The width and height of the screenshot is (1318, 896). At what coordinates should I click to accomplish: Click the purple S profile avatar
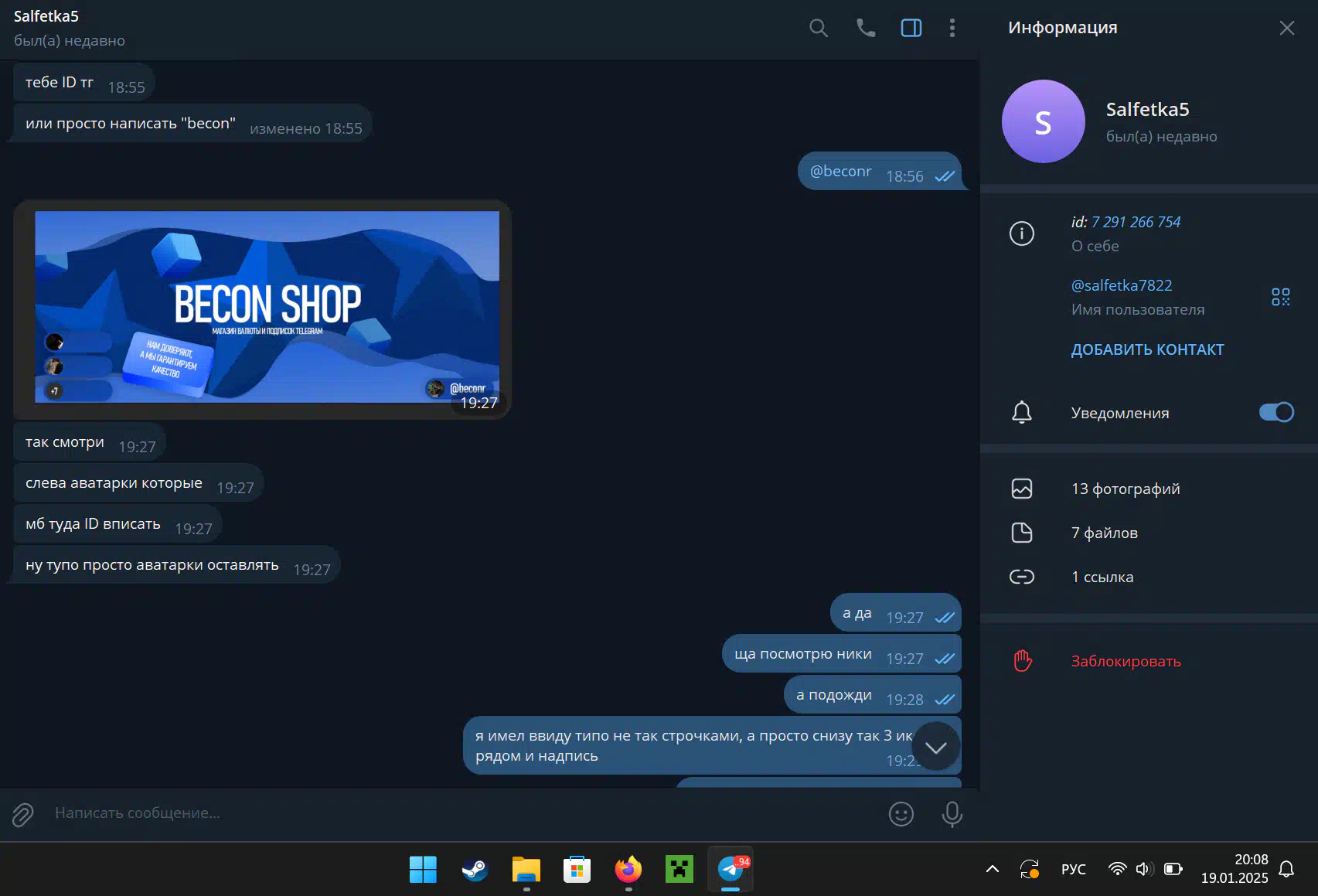click(x=1043, y=121)
